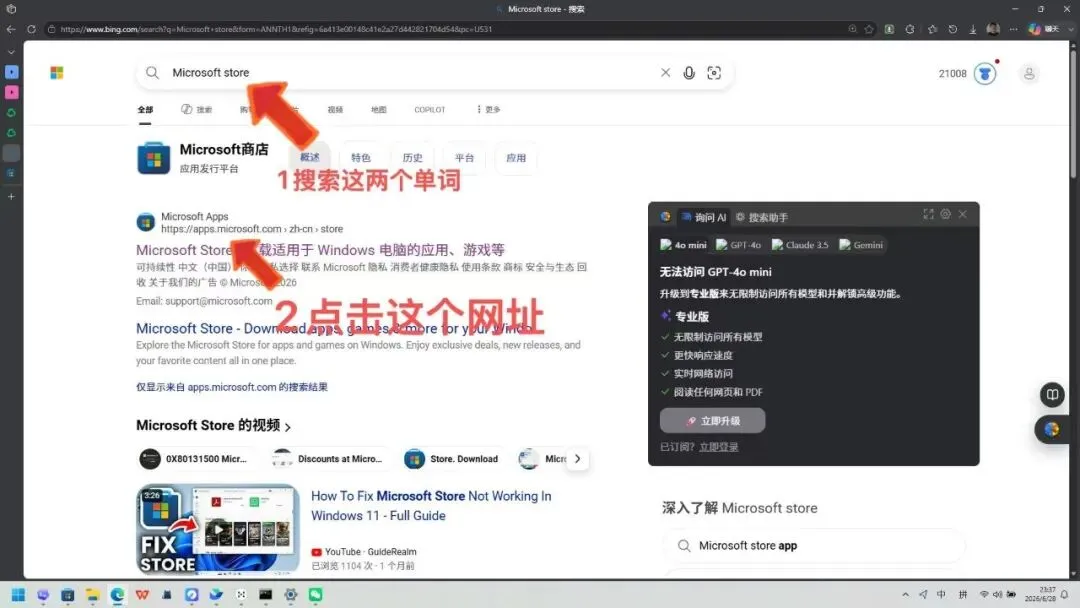Open Microsoft Store - Download apps, games link

tap(333, 329)
